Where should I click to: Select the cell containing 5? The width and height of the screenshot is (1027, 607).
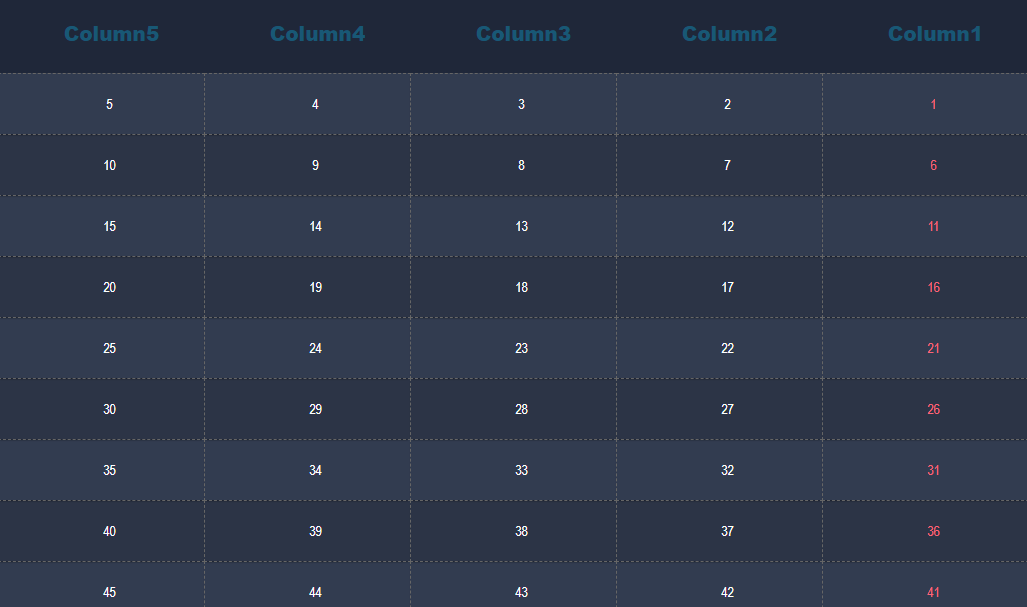tap(109, 104)
